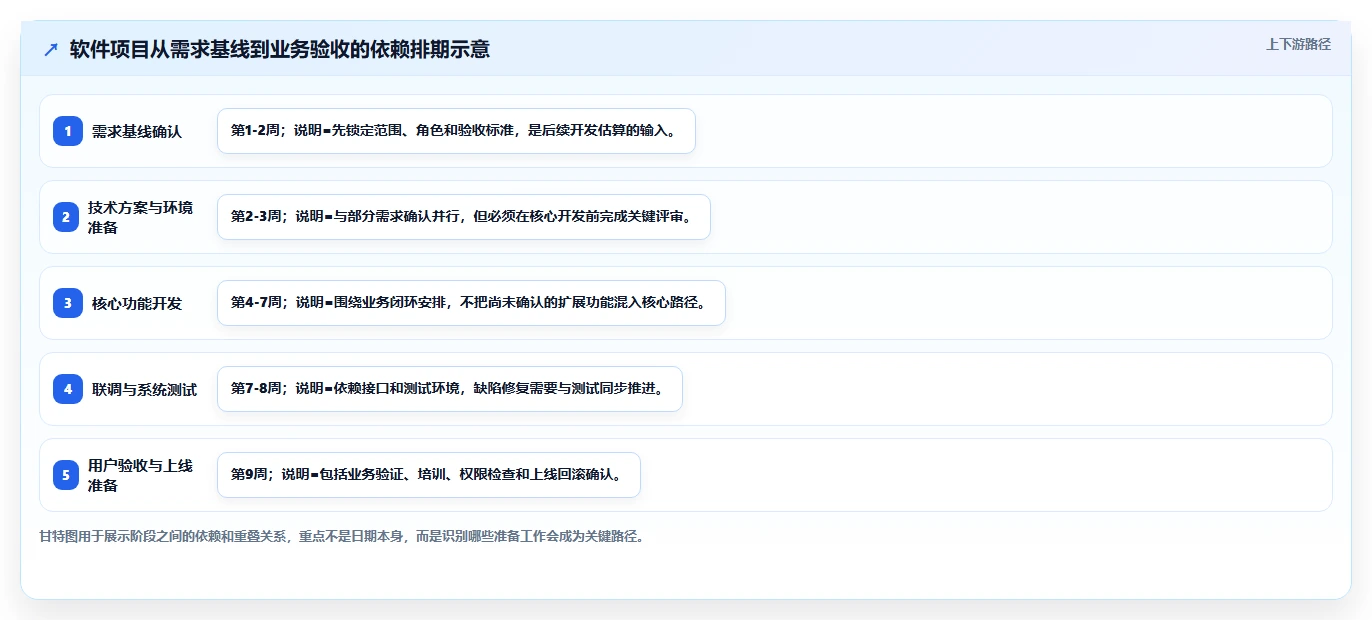This screenshot has width=1372, height=620.
Task: Open the 第9周 schedule bar
Action: pos(428,475)
